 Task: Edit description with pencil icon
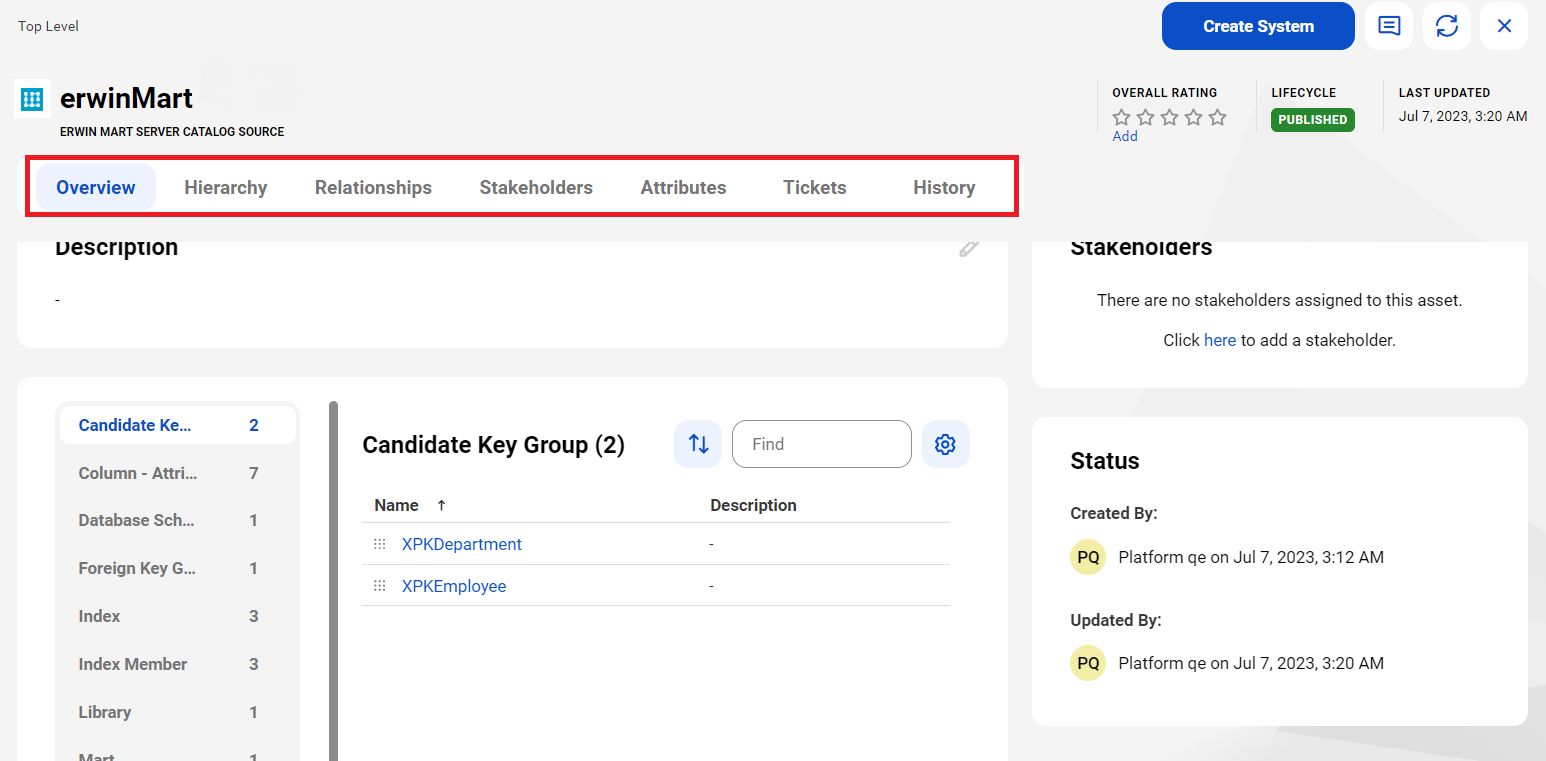pyautogui.click(x=968, y=248)
